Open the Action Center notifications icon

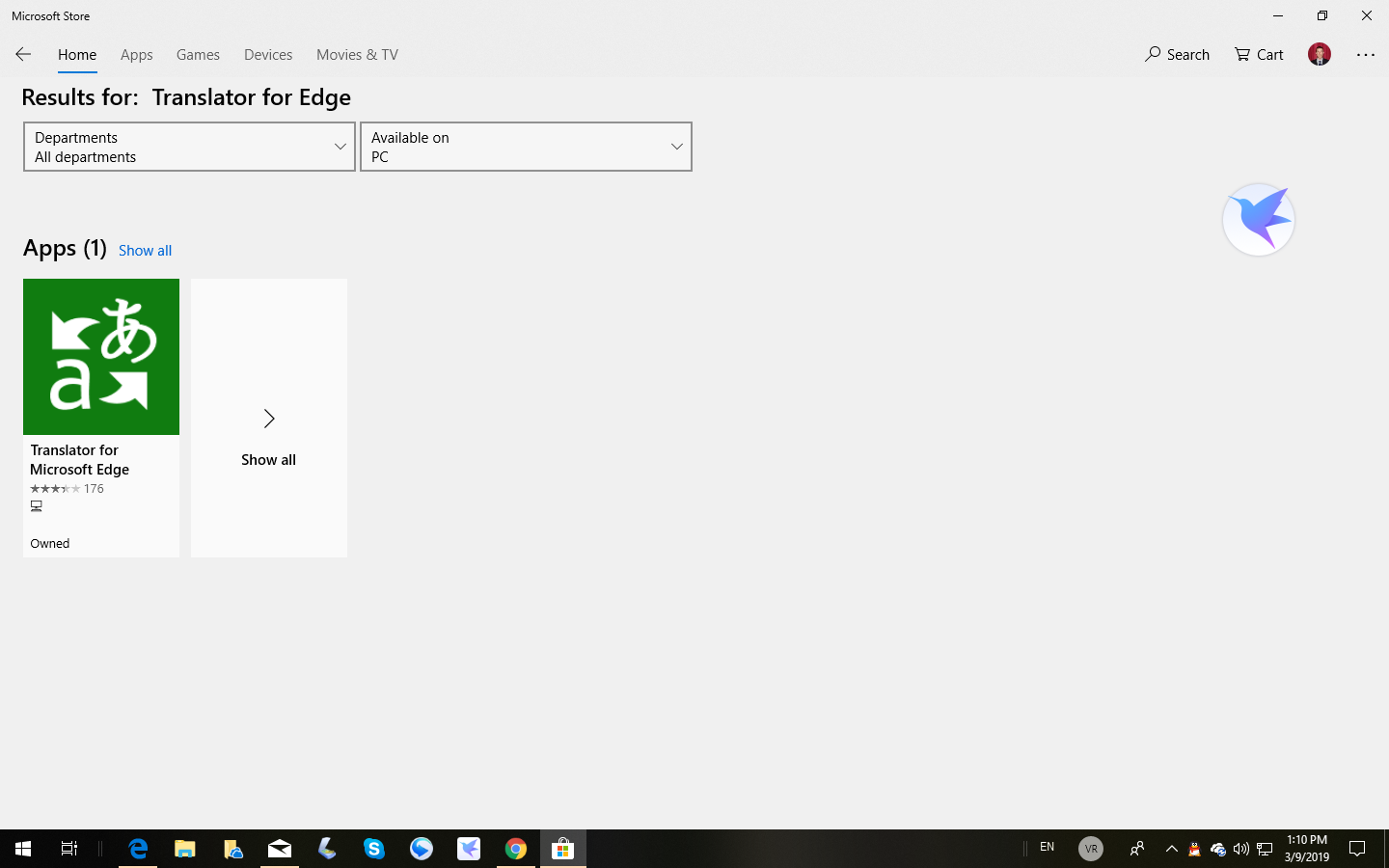point(1357,849)
